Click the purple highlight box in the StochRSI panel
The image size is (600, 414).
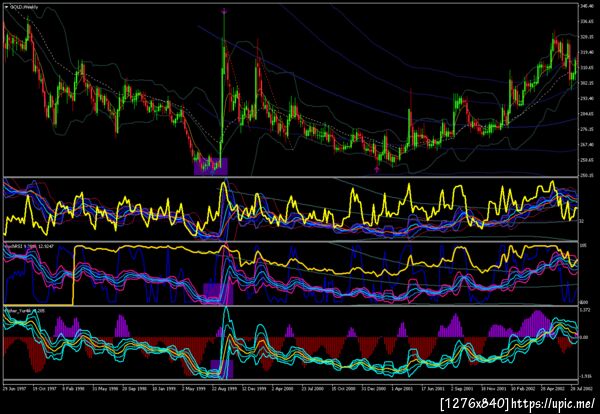pyautogui.click(x=218, y=293)
